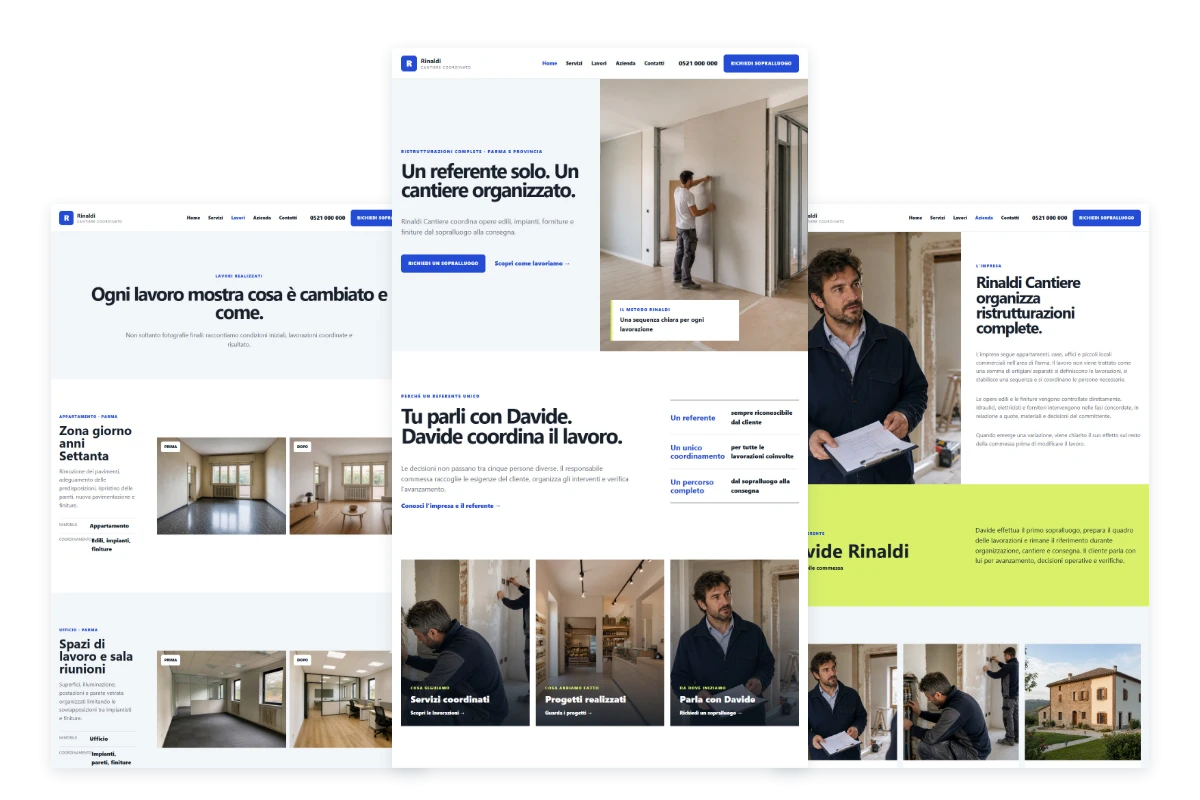Open Contatti in center page navigation

point(654,63)
